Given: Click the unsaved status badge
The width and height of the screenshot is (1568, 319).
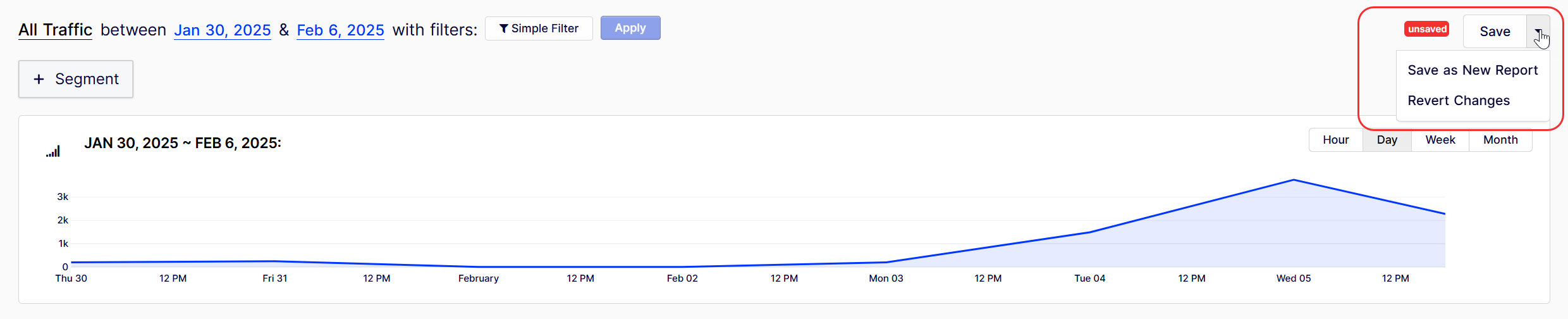Looking at the screenshot, I should click(x=1426, y=29).
